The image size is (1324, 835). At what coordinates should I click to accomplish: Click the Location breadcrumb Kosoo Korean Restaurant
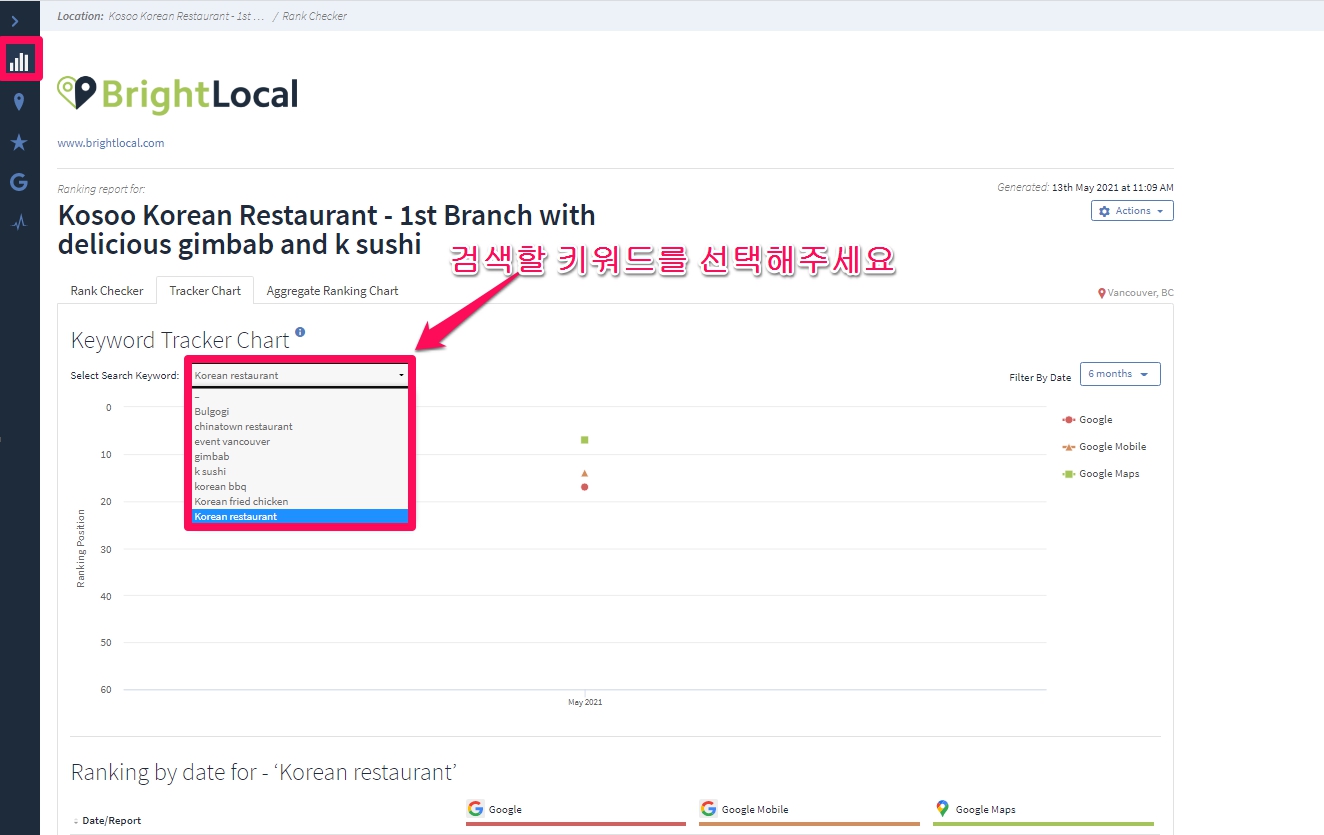pos(186,16)
